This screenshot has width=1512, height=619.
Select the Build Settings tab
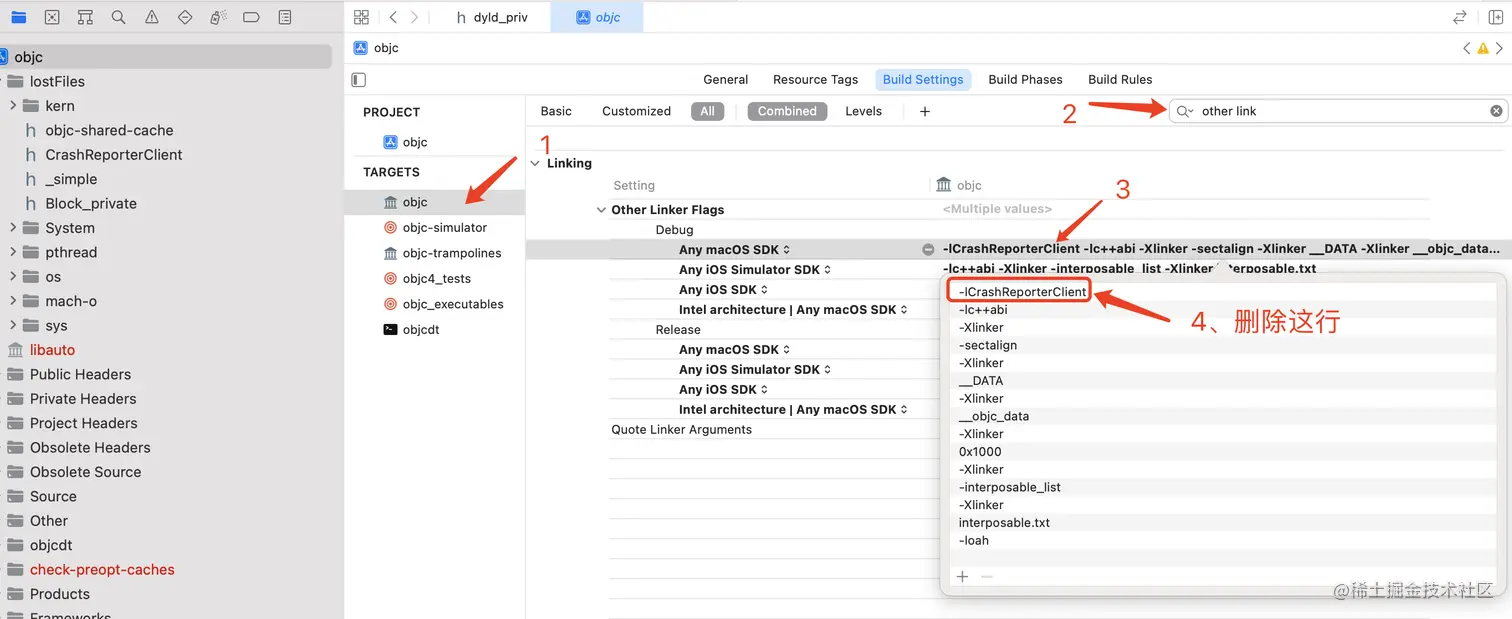pyautogui.click(x=923, y=79)
